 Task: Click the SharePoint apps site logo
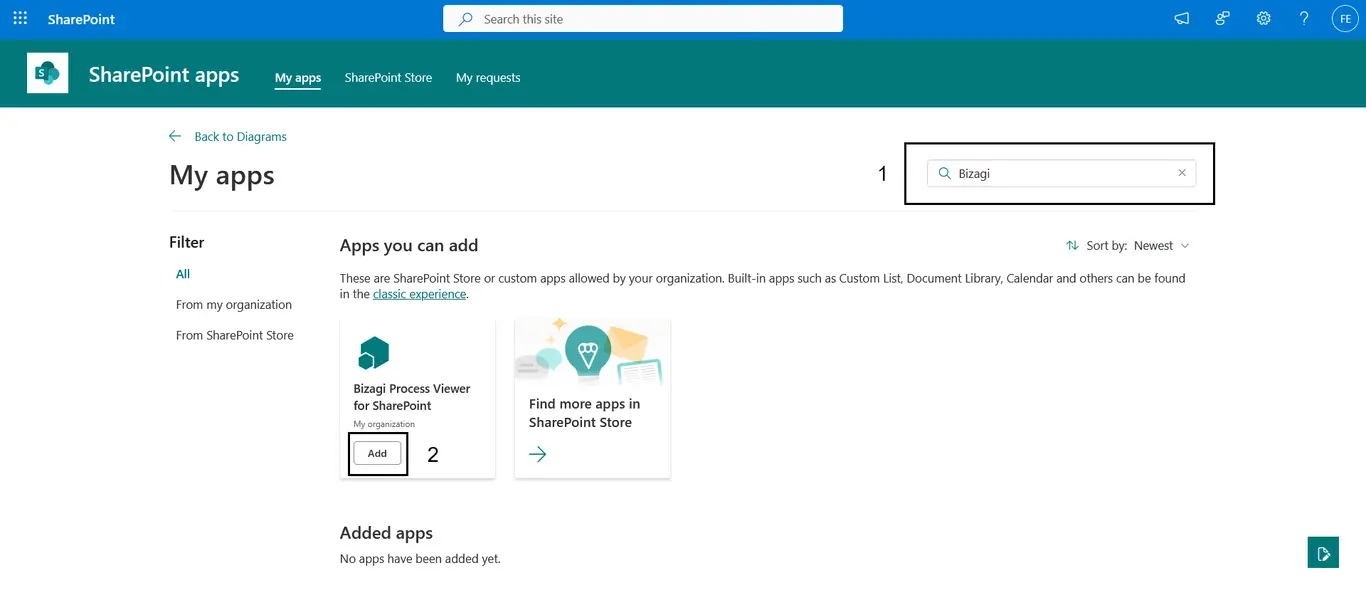47,73
